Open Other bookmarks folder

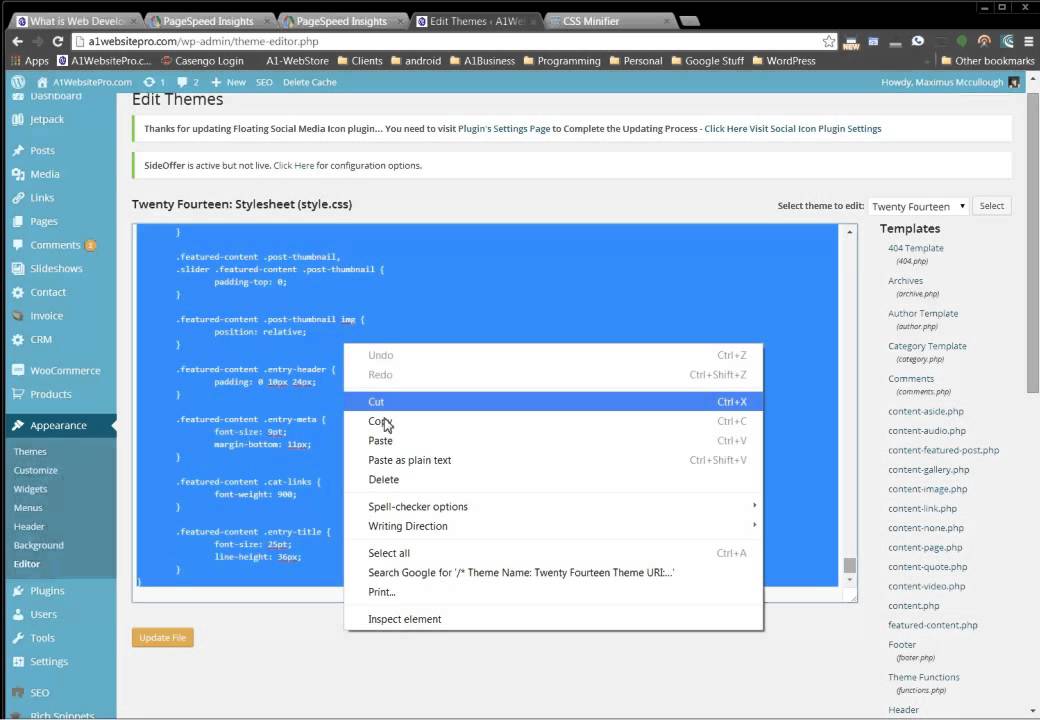coord(988,61)
